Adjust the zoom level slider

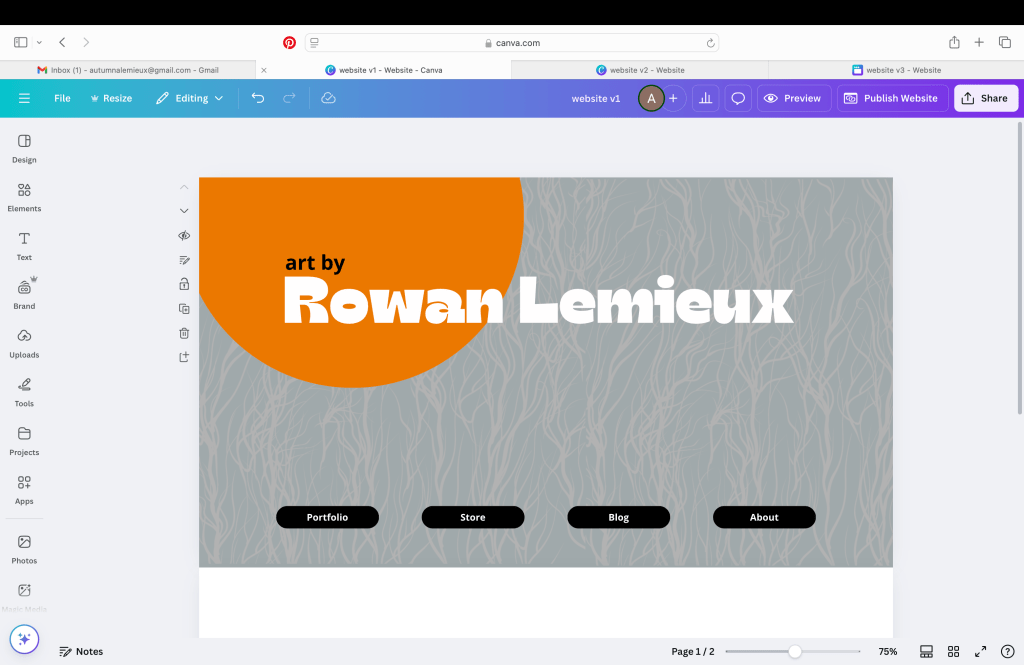pyautogui.click(x=795, y=651)
